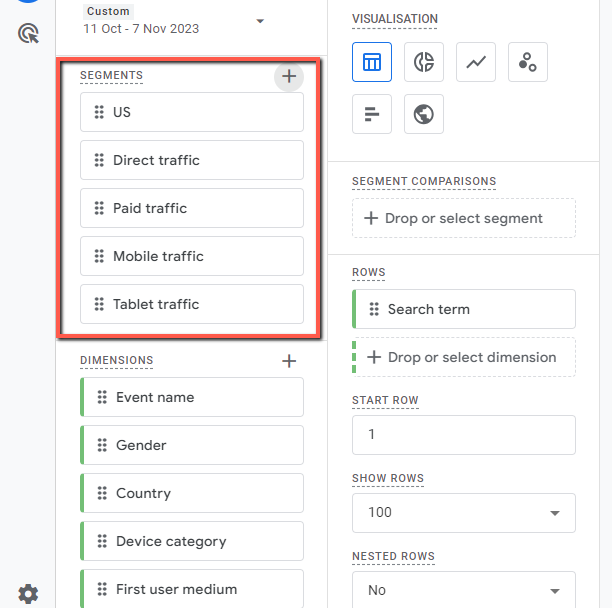Choose the Geo map visualisation

(x=423, y=114)
